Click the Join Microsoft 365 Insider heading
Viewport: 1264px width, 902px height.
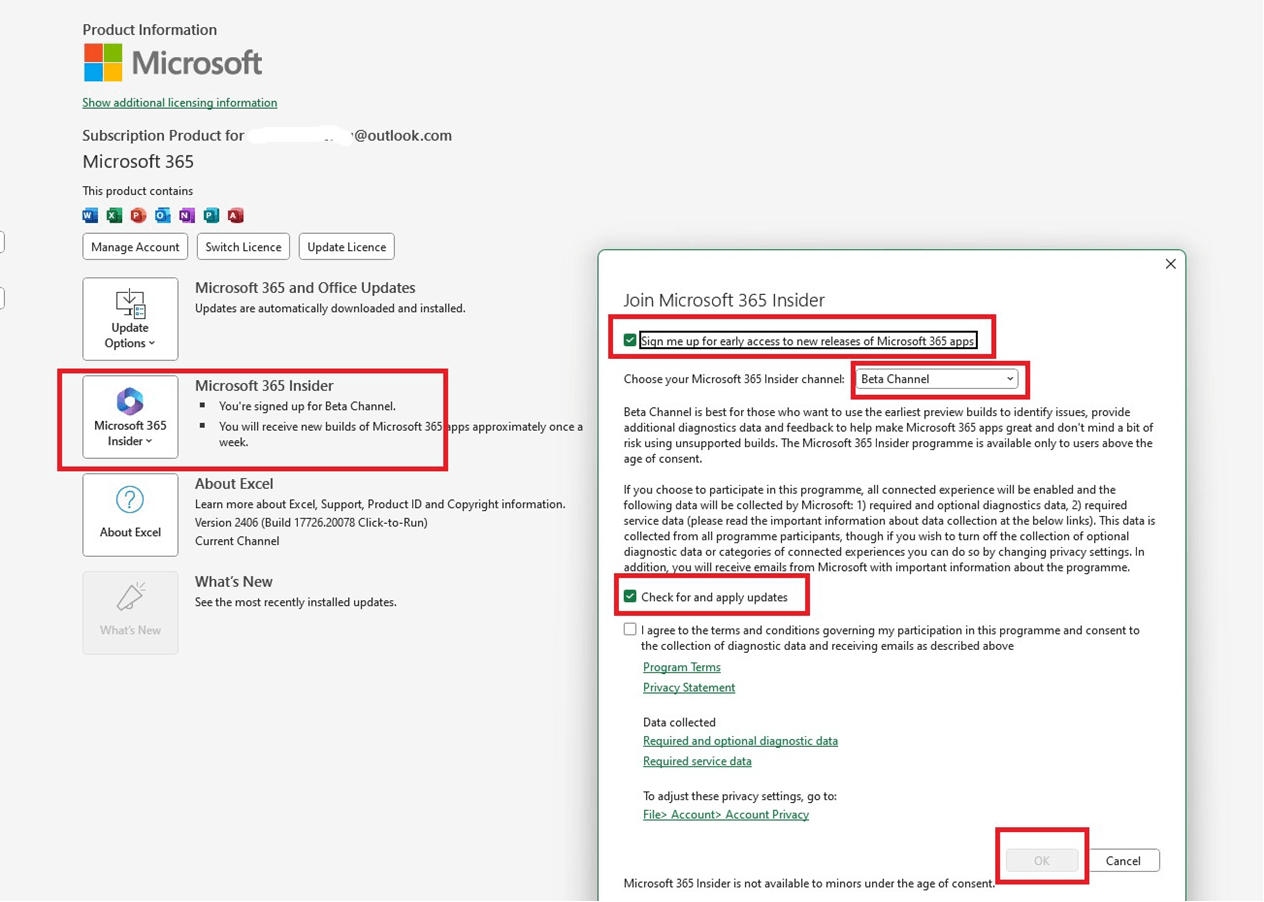(x=724, y=300)
